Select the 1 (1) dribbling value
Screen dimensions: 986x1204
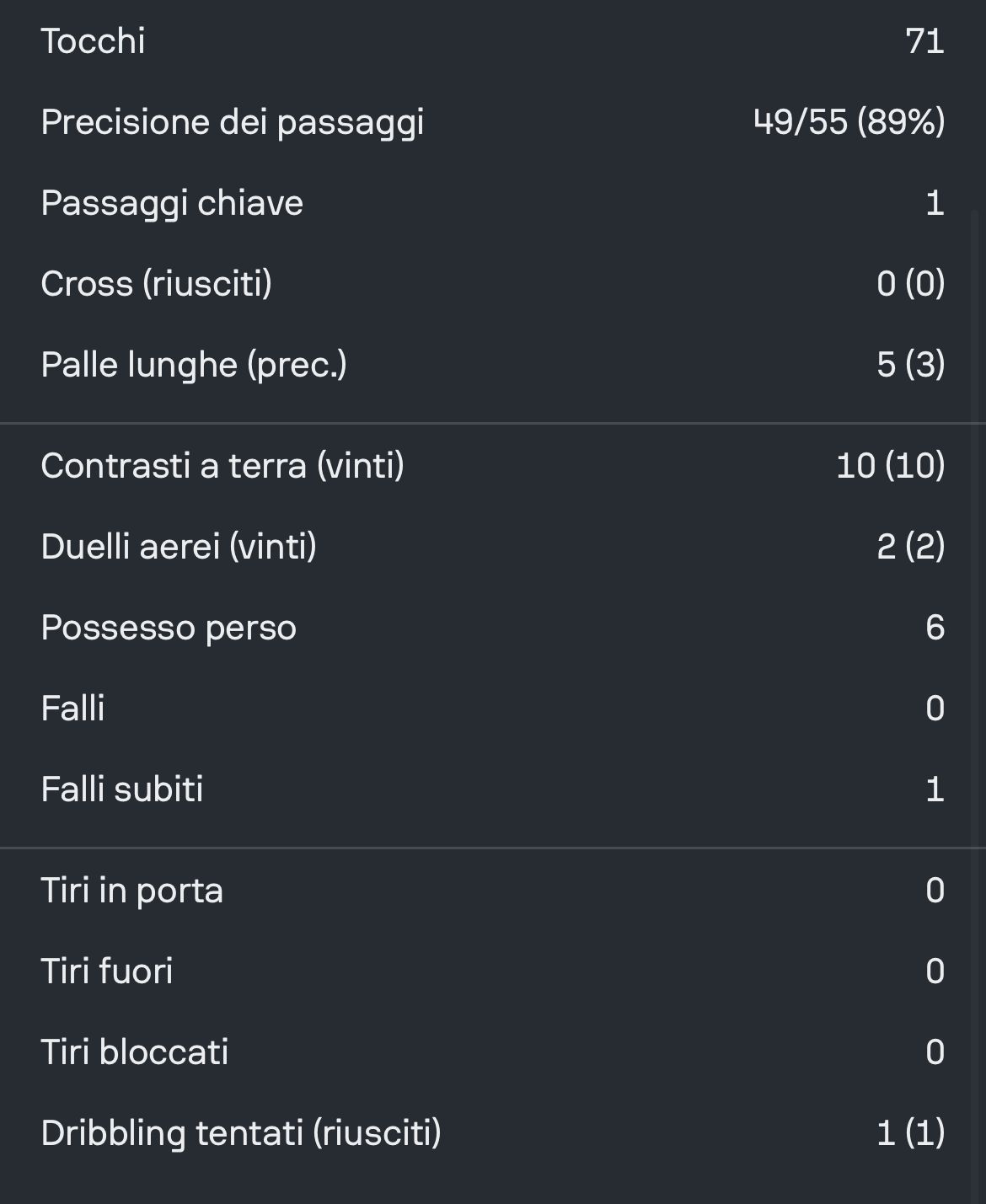click(910, 1133)
